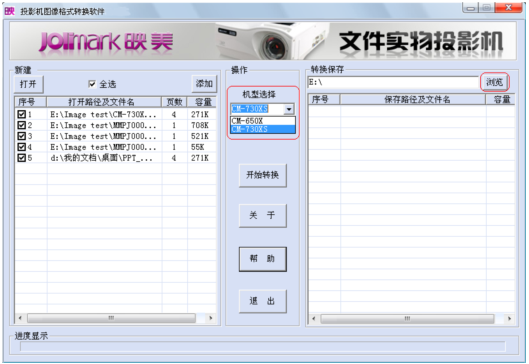Uncheck the checkbox of file row 1

[x=21, y=114]
